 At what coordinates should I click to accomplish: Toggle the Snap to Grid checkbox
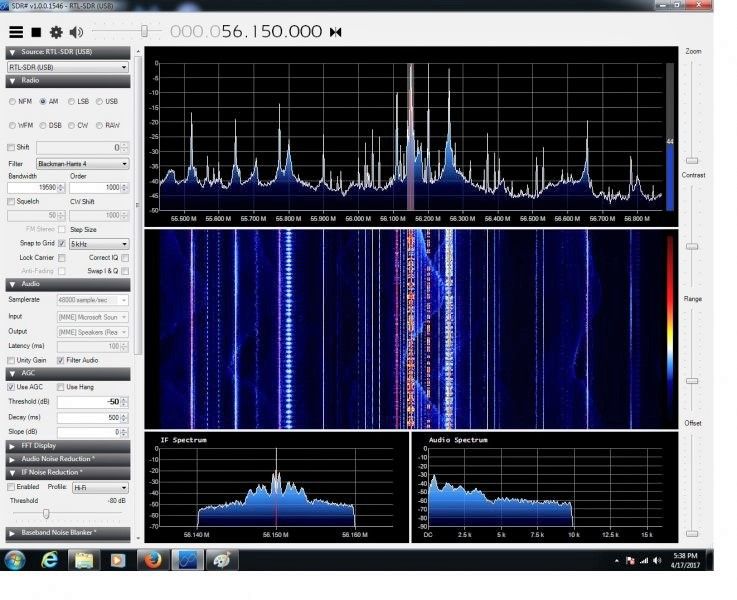click(62, 243)
